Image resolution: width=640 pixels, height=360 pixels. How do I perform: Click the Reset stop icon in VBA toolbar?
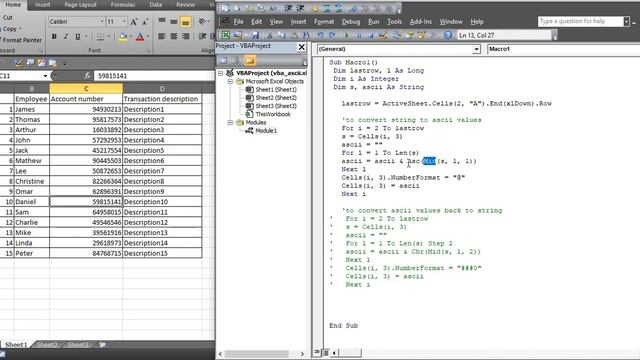pyautogui.click(x=371, y=36)
